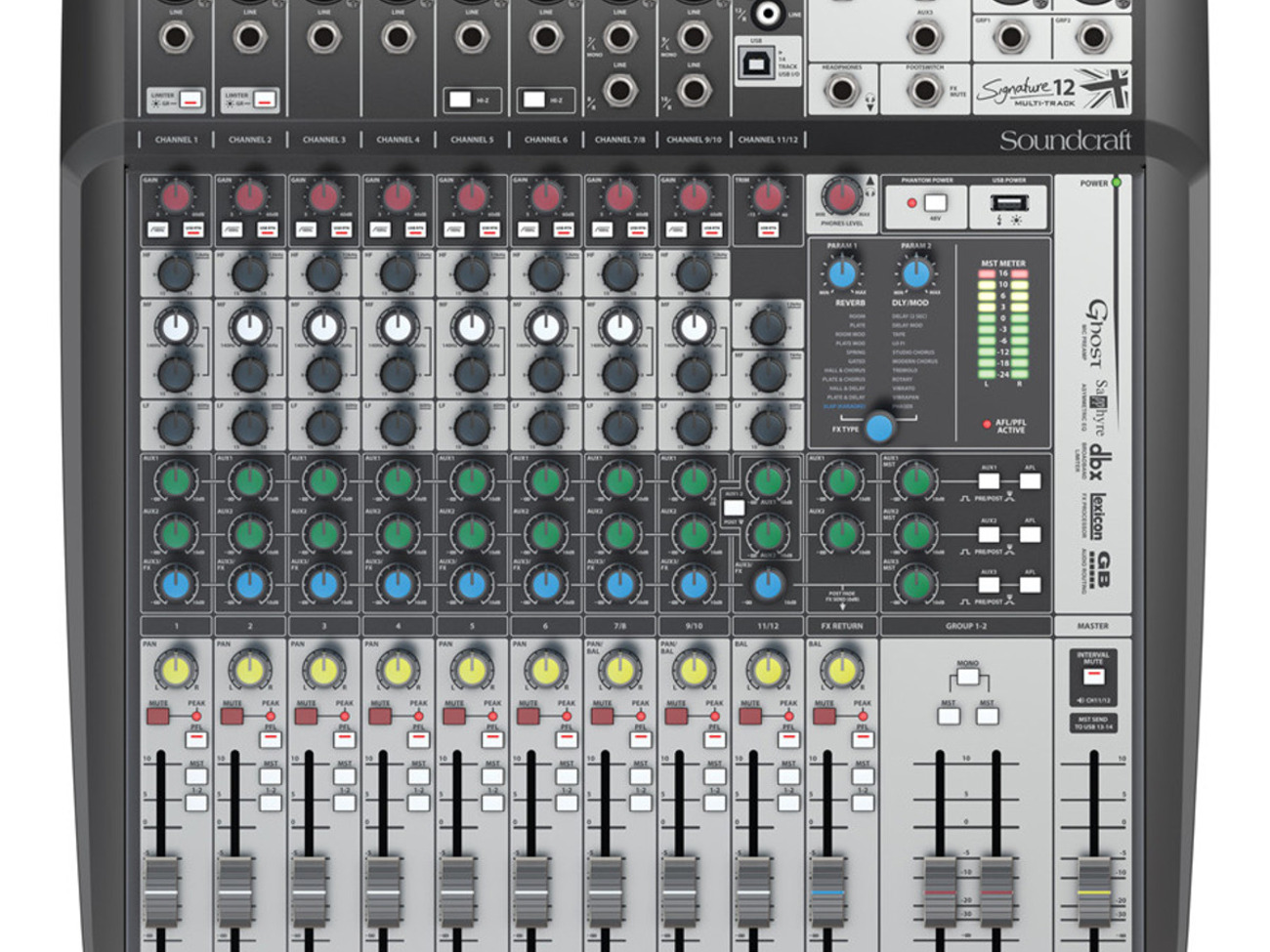Click the green Power LED
Viewport: 1270px width, 952px height.
point(1117,183)
